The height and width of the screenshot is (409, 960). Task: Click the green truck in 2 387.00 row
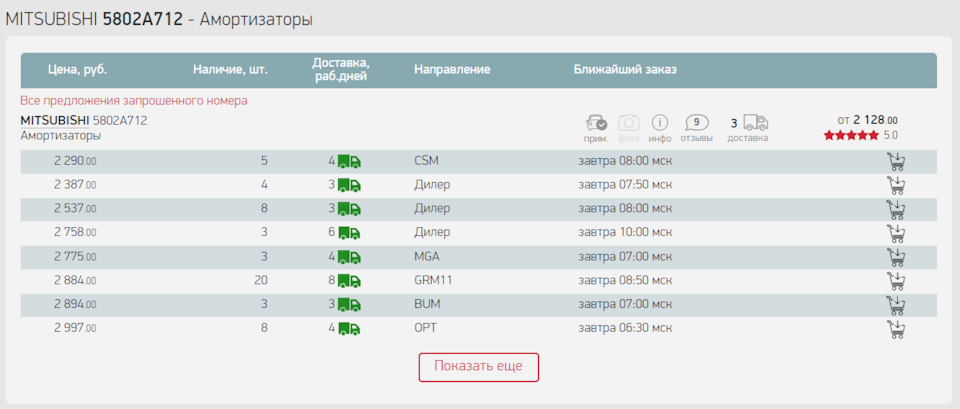[x=349, y=186]
